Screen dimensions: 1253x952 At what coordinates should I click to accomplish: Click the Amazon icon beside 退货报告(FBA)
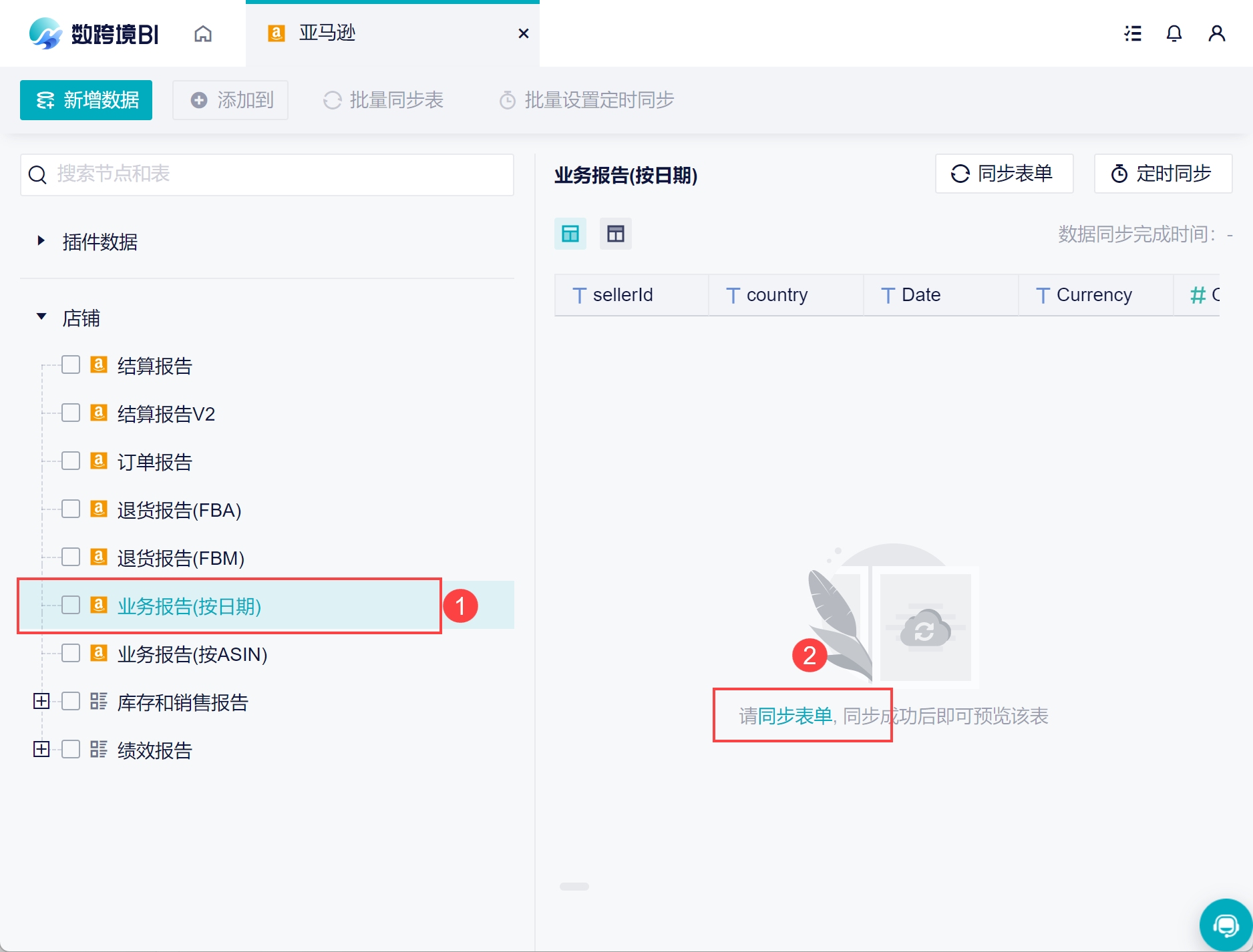click(x=99, y=509)
